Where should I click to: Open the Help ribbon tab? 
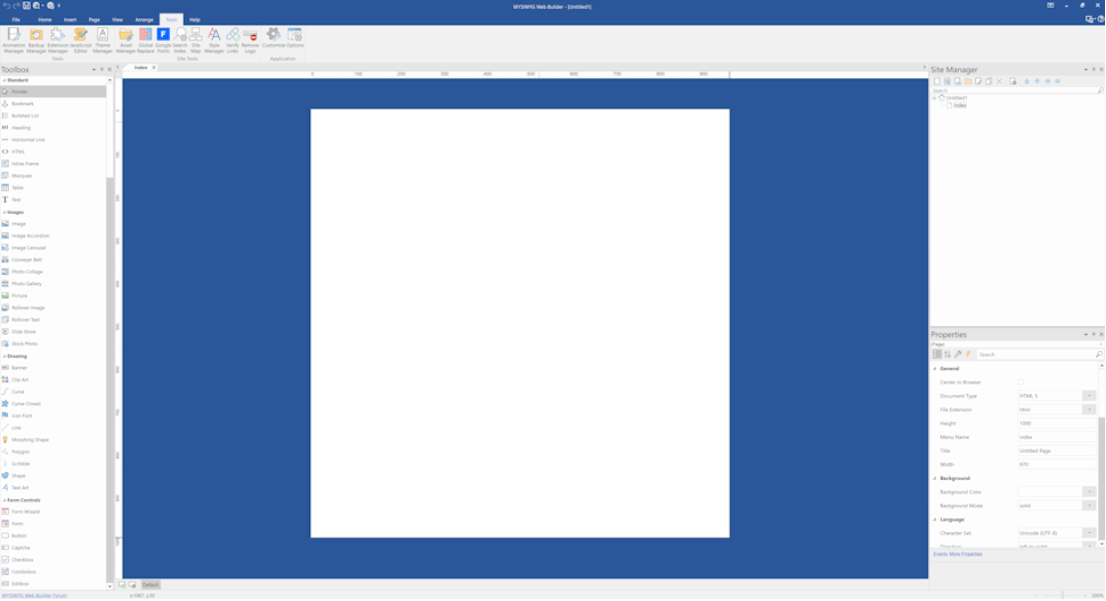pos(195,20)
